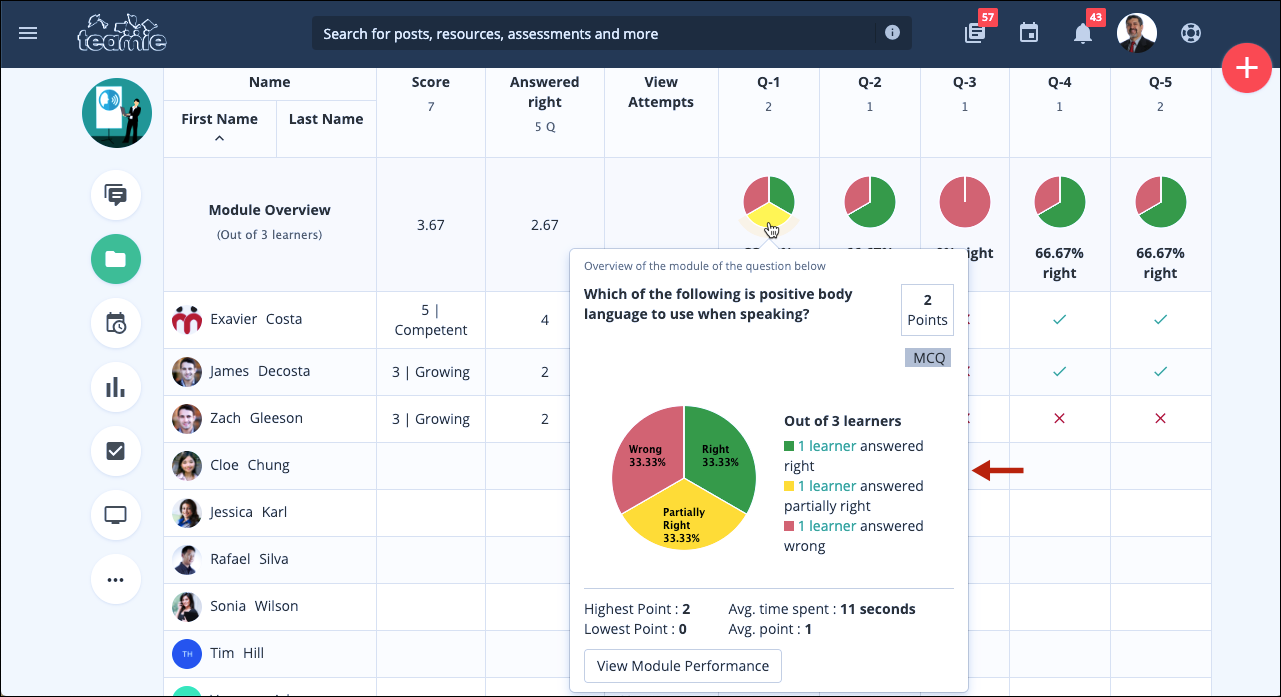The width and height of the screenshot is (1281, 697).
Task: Open the newsfeed icon with 57 badge
Action: 975,33
